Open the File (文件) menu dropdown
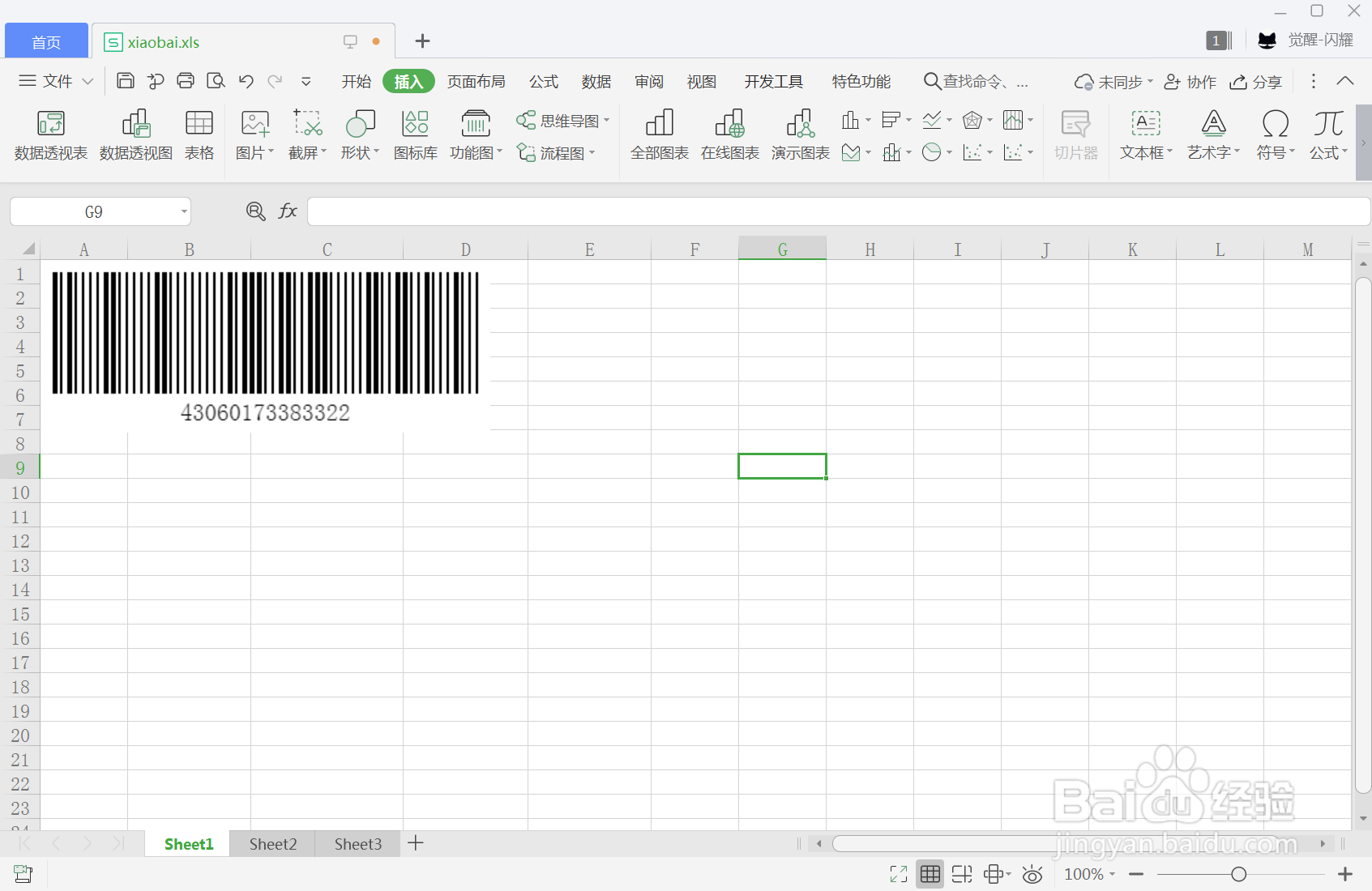 (56, 81)
